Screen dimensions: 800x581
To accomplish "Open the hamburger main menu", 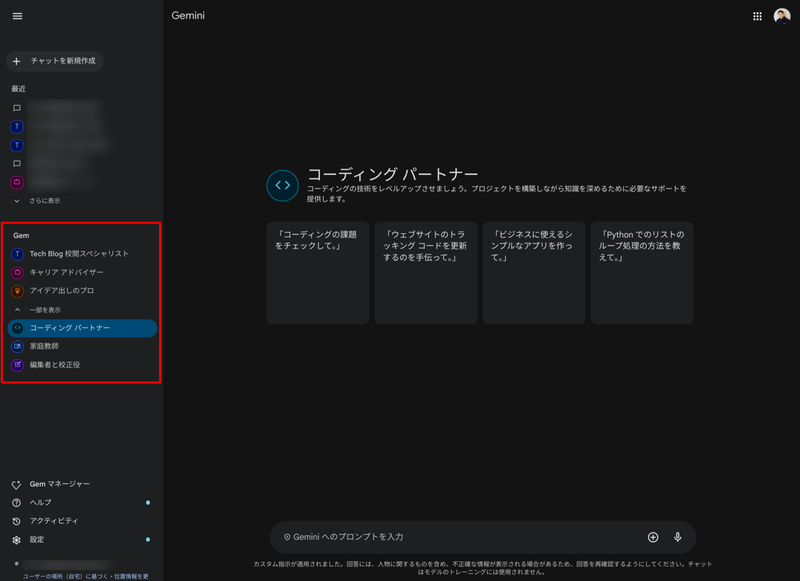I will [17, 16].
